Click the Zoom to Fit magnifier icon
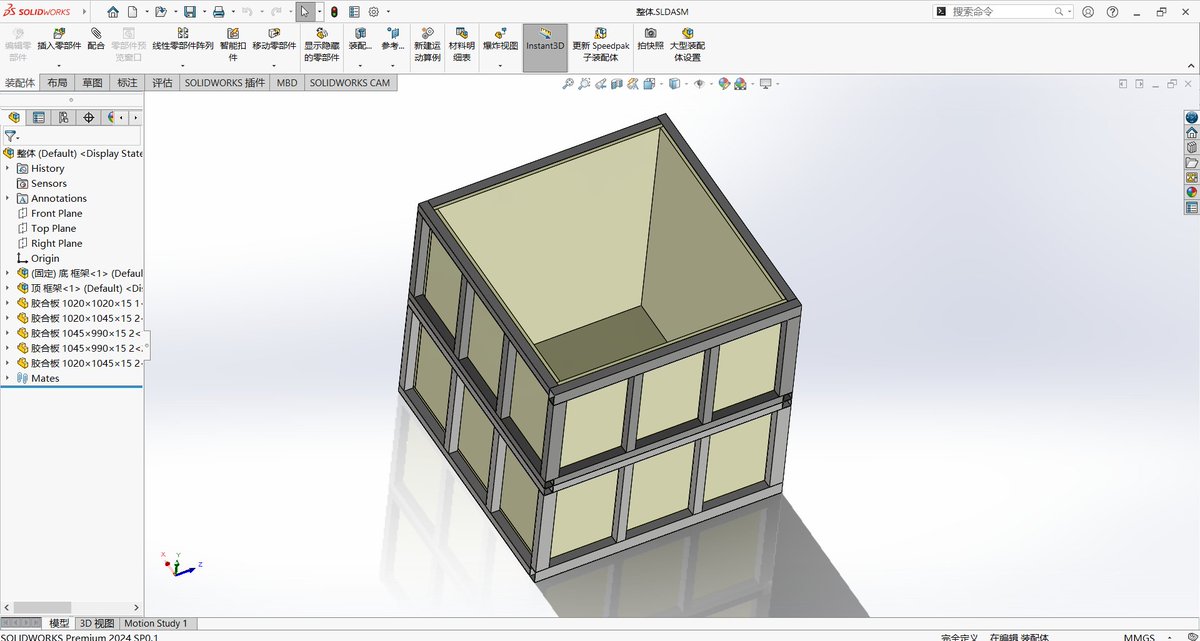Image resolution: width=1200 pixels, height=641 pixels. [x=569, y=84]
